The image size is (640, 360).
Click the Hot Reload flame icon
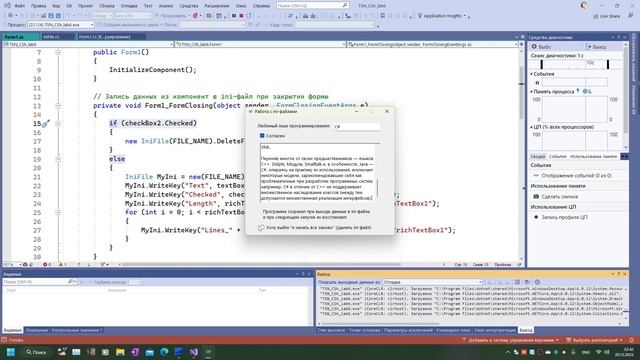pos(195,16)
